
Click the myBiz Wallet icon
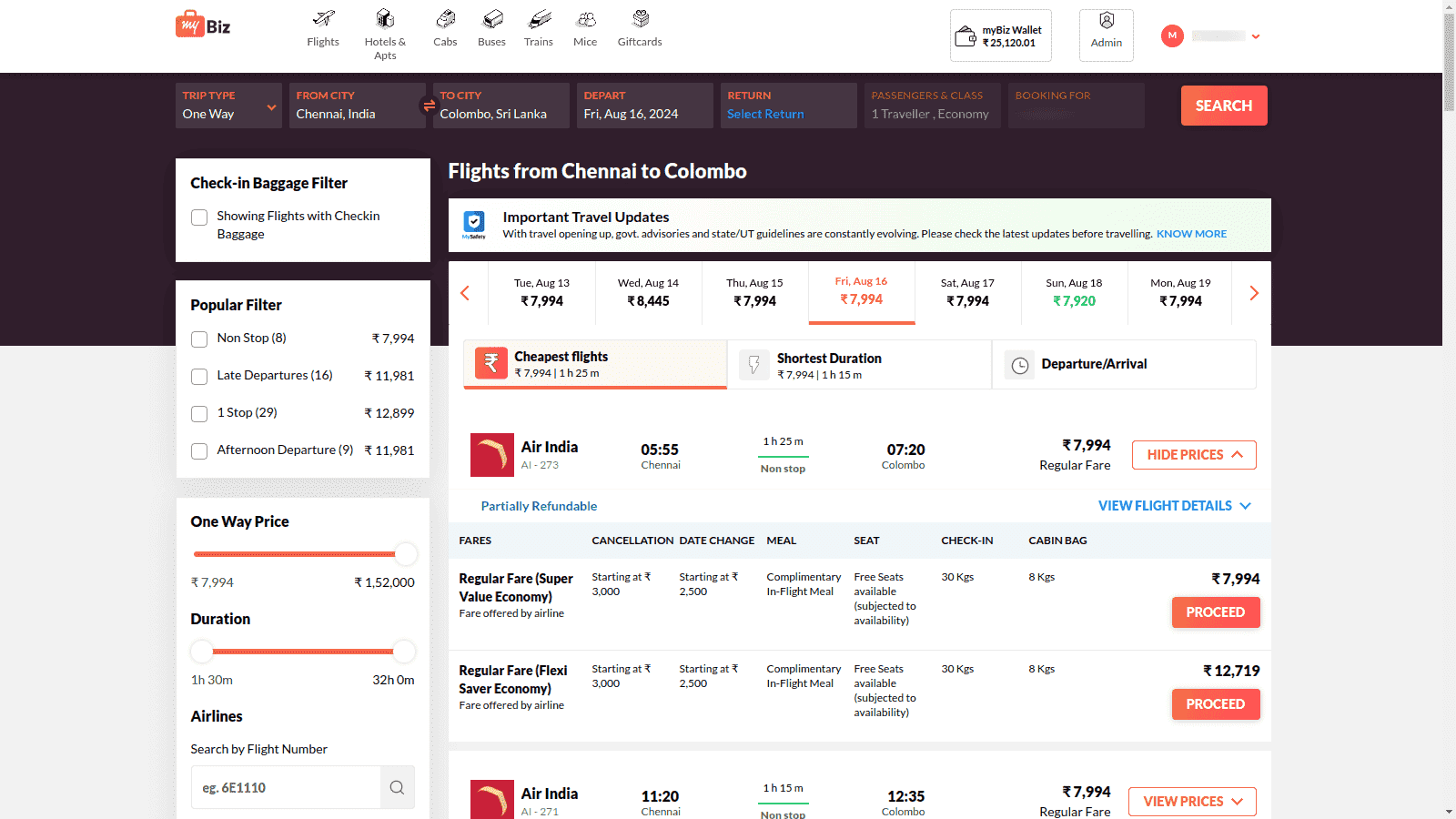967,35
